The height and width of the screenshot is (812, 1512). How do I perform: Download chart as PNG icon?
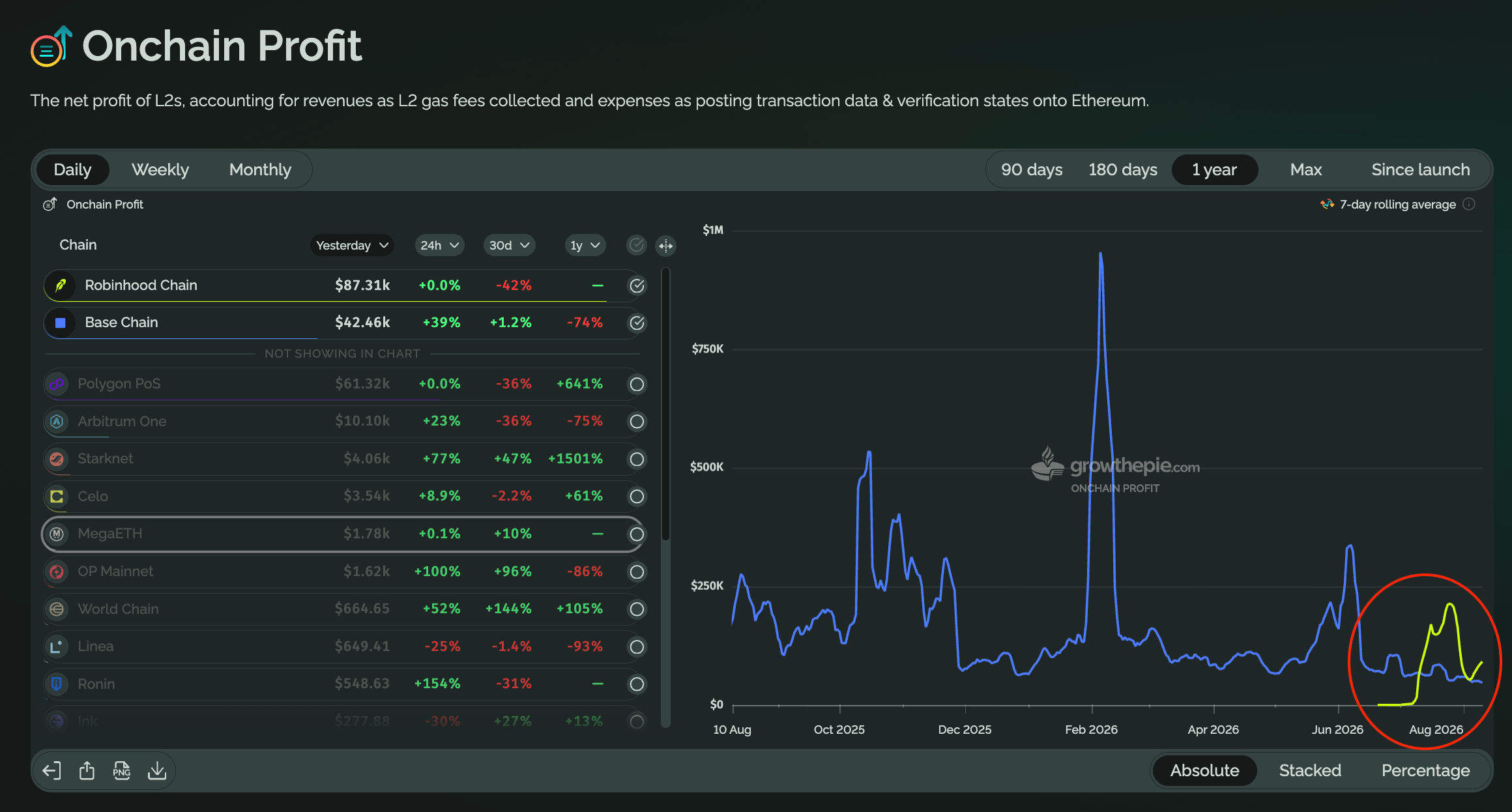click(122, 771)
